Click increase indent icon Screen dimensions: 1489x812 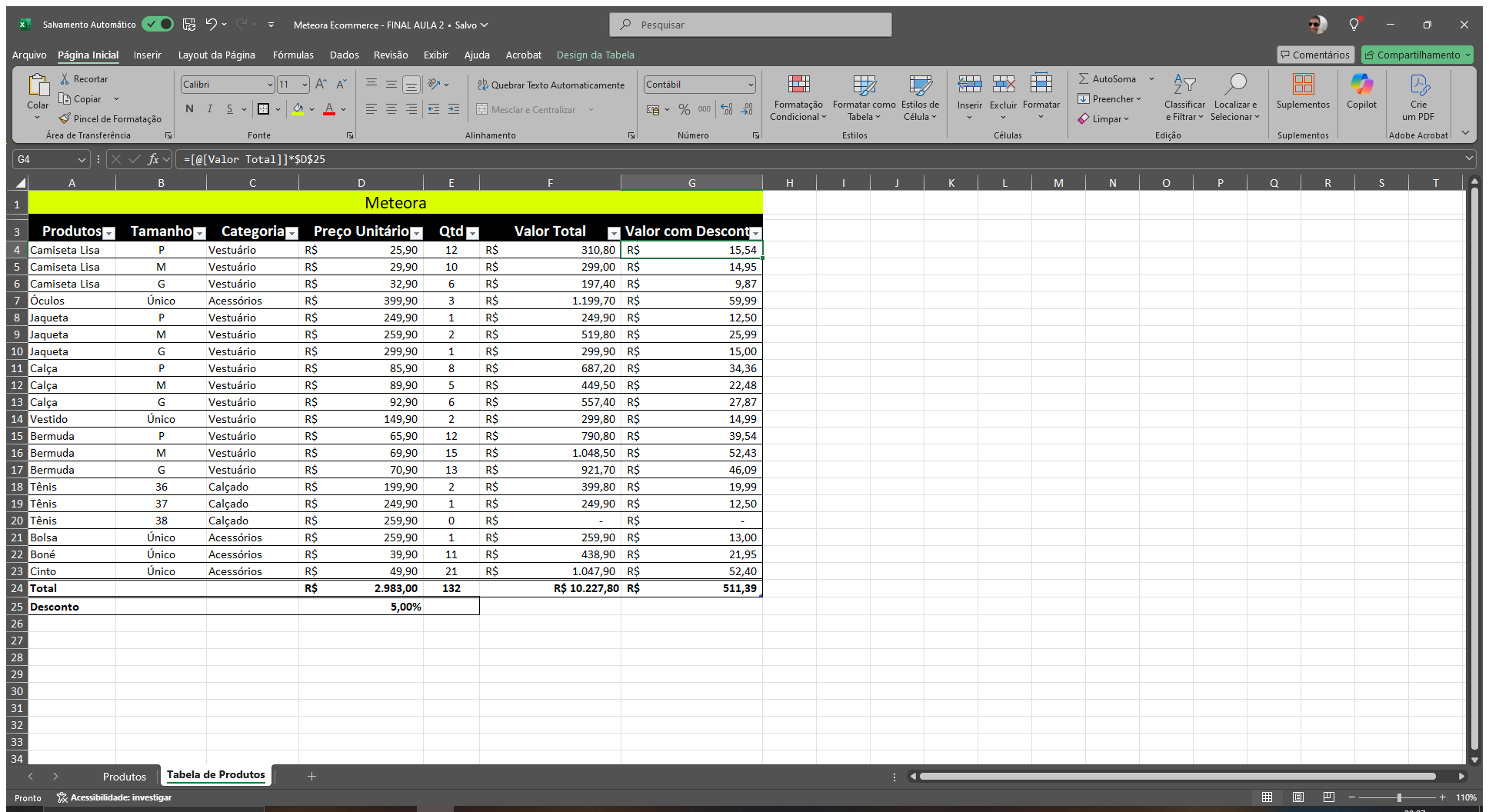click(454, 109)
